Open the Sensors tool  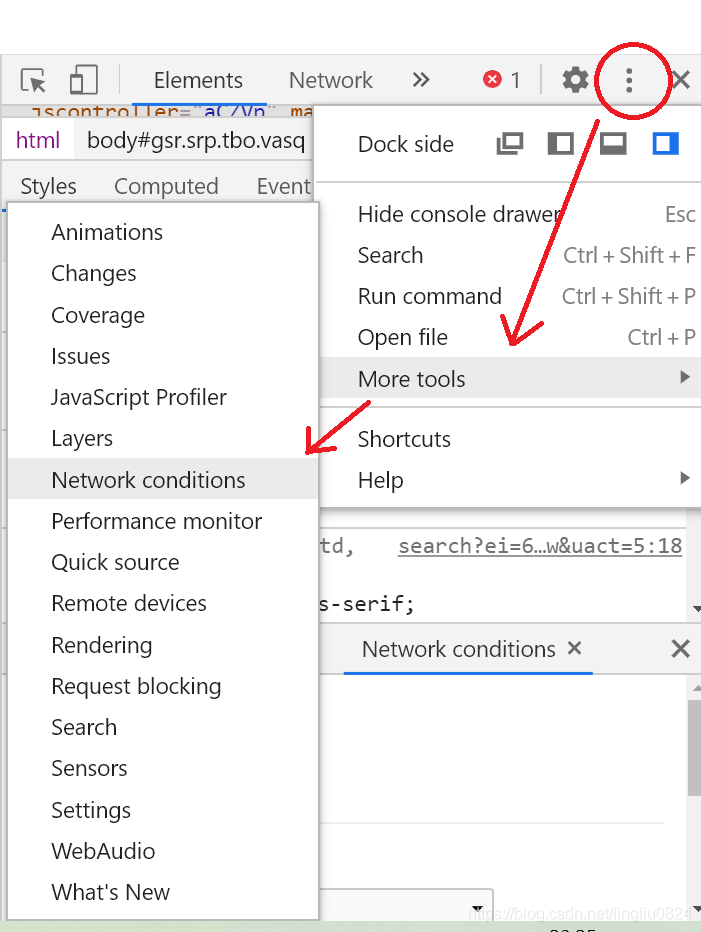coord(163,769)
